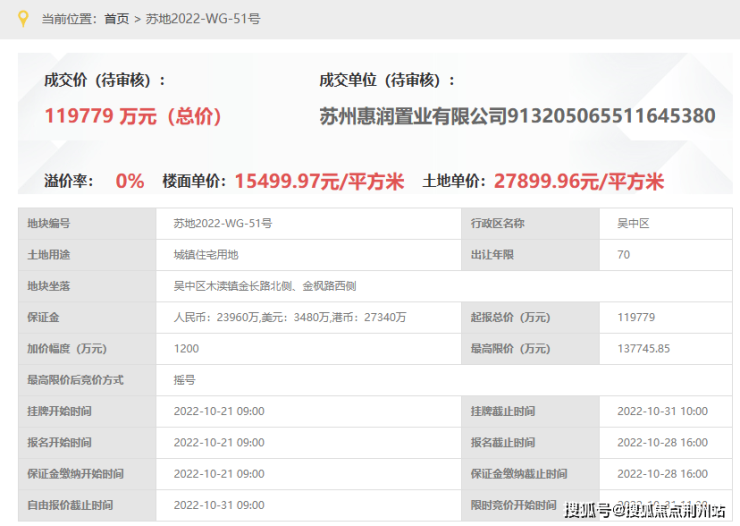Screen dimensions: 740x526
Task: Click the 保证金 deposit amounts cell
Action: 290,317
